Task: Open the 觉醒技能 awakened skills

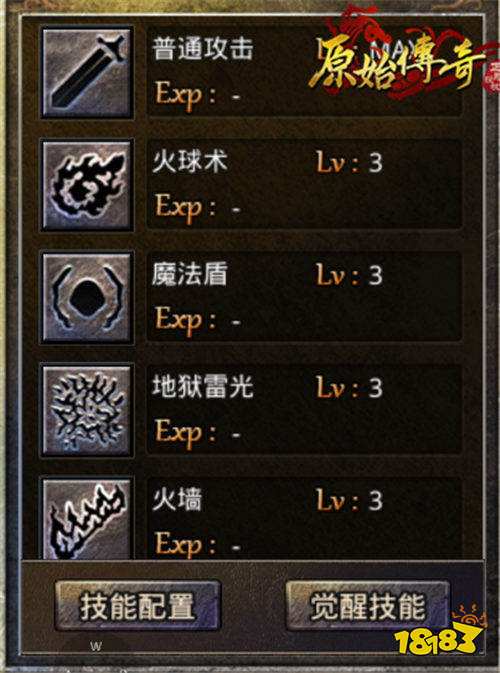Action: click(x=368, y=606)
